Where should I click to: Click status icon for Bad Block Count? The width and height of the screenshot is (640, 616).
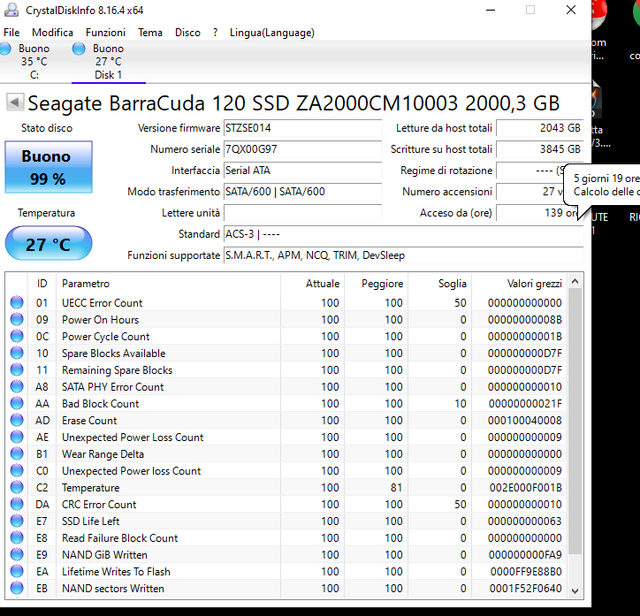17,403
